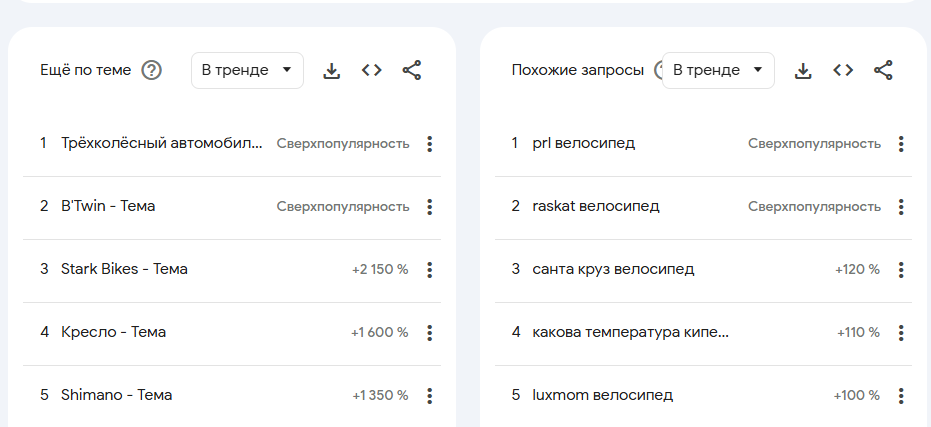Viewport: 931px width, 427px height.
Task: Open options menu for luxmom велосипед row
Action: coord(901,396)
